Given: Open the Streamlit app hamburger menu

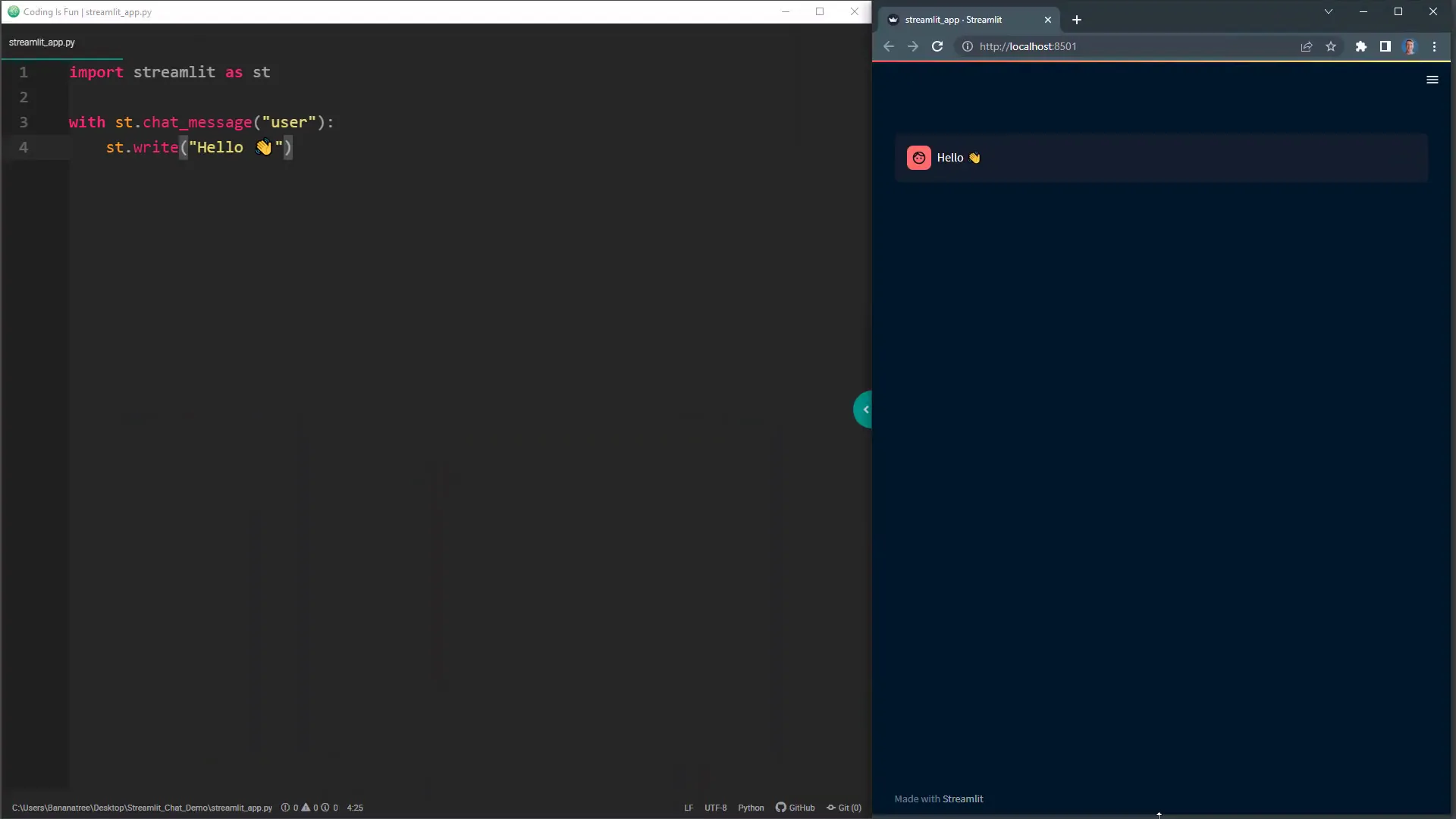Looking at the screenshot, I should pos(1432,80).
